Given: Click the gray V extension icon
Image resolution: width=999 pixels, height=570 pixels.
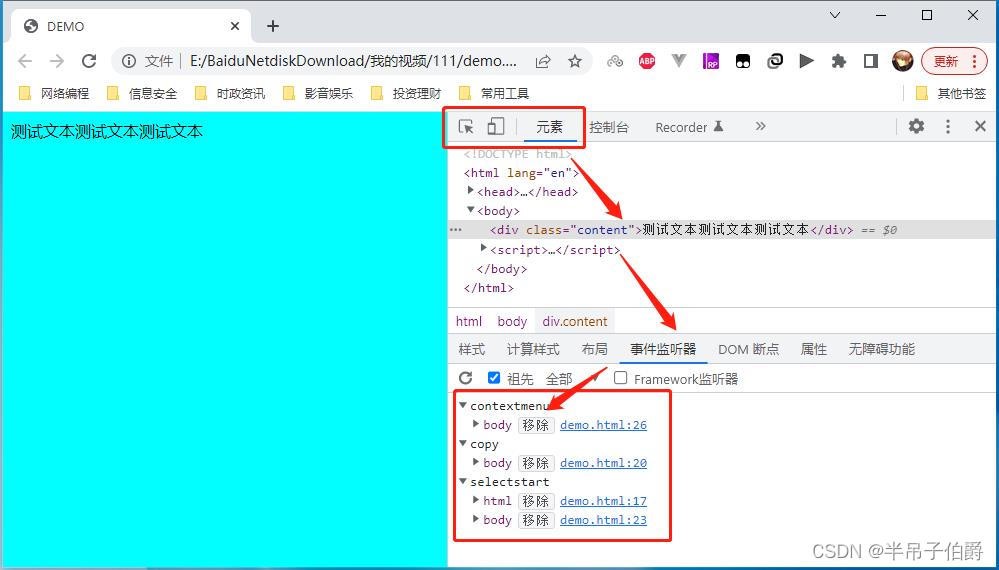Looking at the screenshot, I should click(x=679, y=61).
